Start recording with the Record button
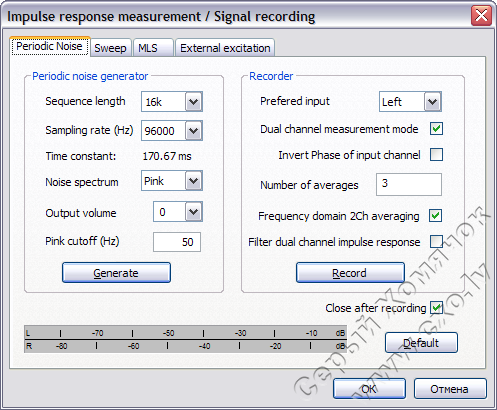The width and height of the screenshot is (497, 410). pos(350,273)
